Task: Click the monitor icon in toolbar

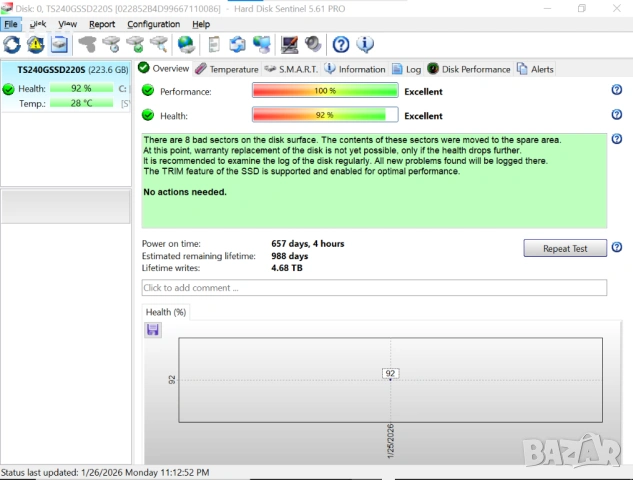Action: 289,44
